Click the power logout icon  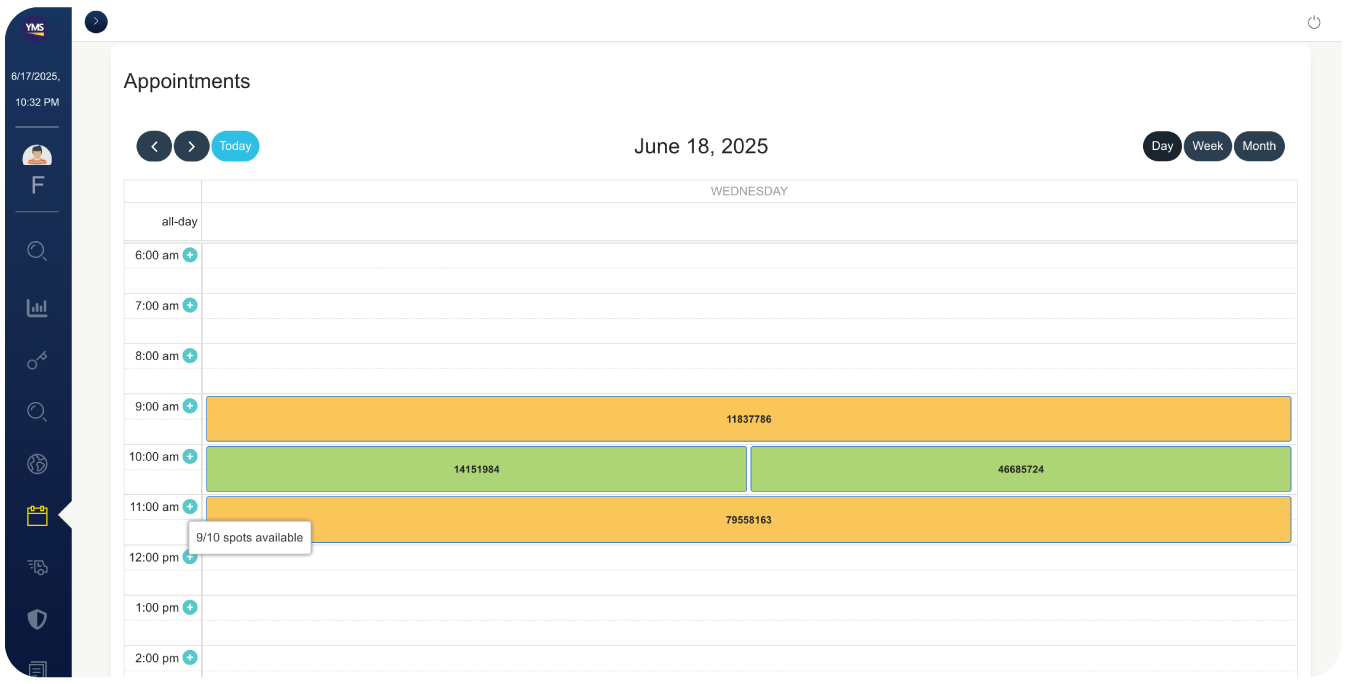click(x=1314, y=23)
